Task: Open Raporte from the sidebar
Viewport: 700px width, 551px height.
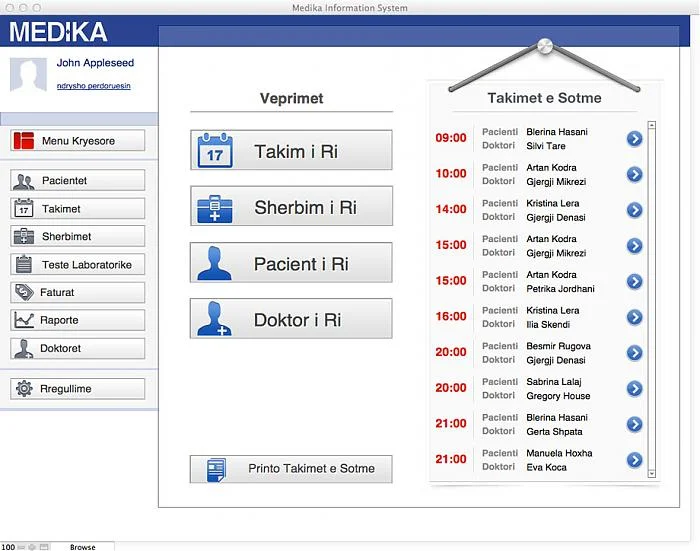Action: [78, 320]
